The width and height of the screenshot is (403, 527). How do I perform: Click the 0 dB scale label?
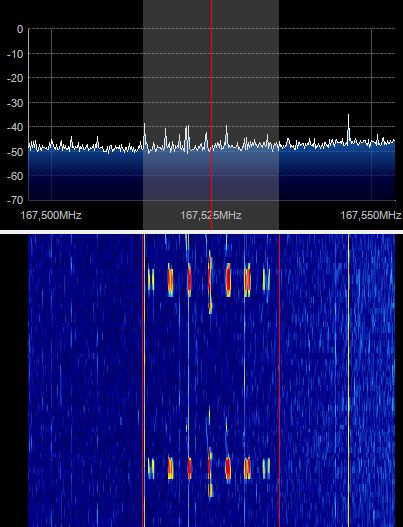pyautogui.click(x=20, y=29)
